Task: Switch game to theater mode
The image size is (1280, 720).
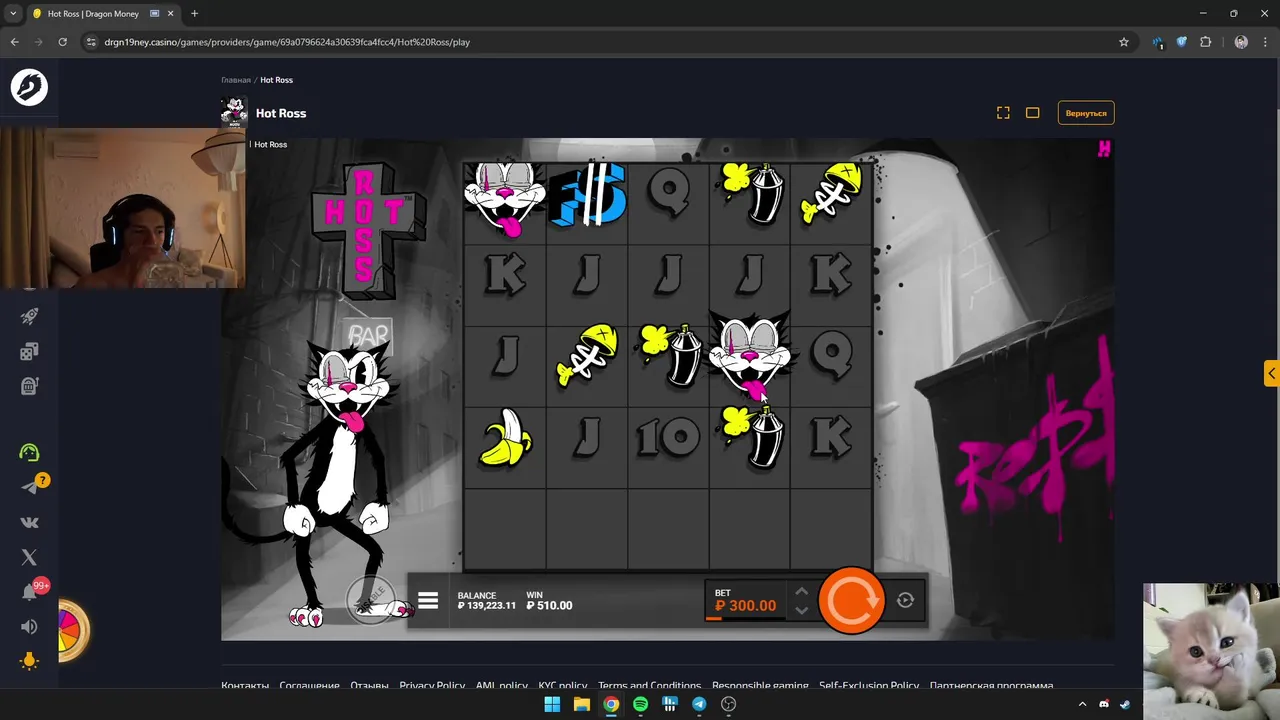Action: pyautogui.click(x=1033, y=113)
